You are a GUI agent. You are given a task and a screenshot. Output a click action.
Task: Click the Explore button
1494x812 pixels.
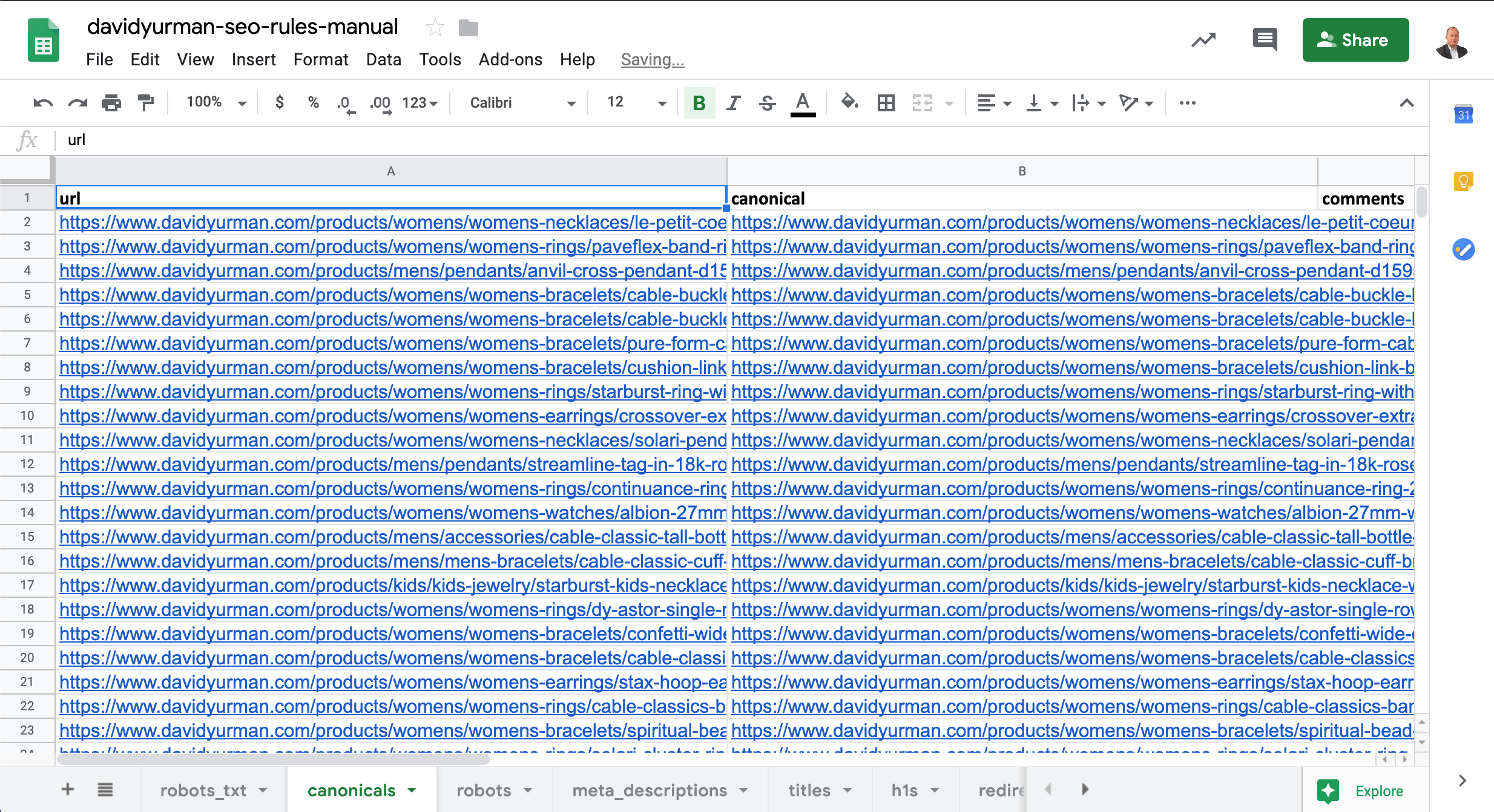click(1360, 791)
